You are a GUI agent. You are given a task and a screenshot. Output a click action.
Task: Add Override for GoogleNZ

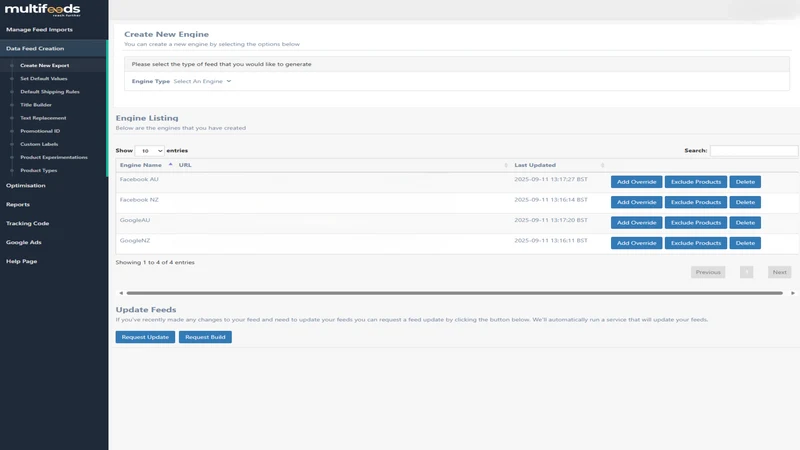pyautogui.click(x=636, y=243)
